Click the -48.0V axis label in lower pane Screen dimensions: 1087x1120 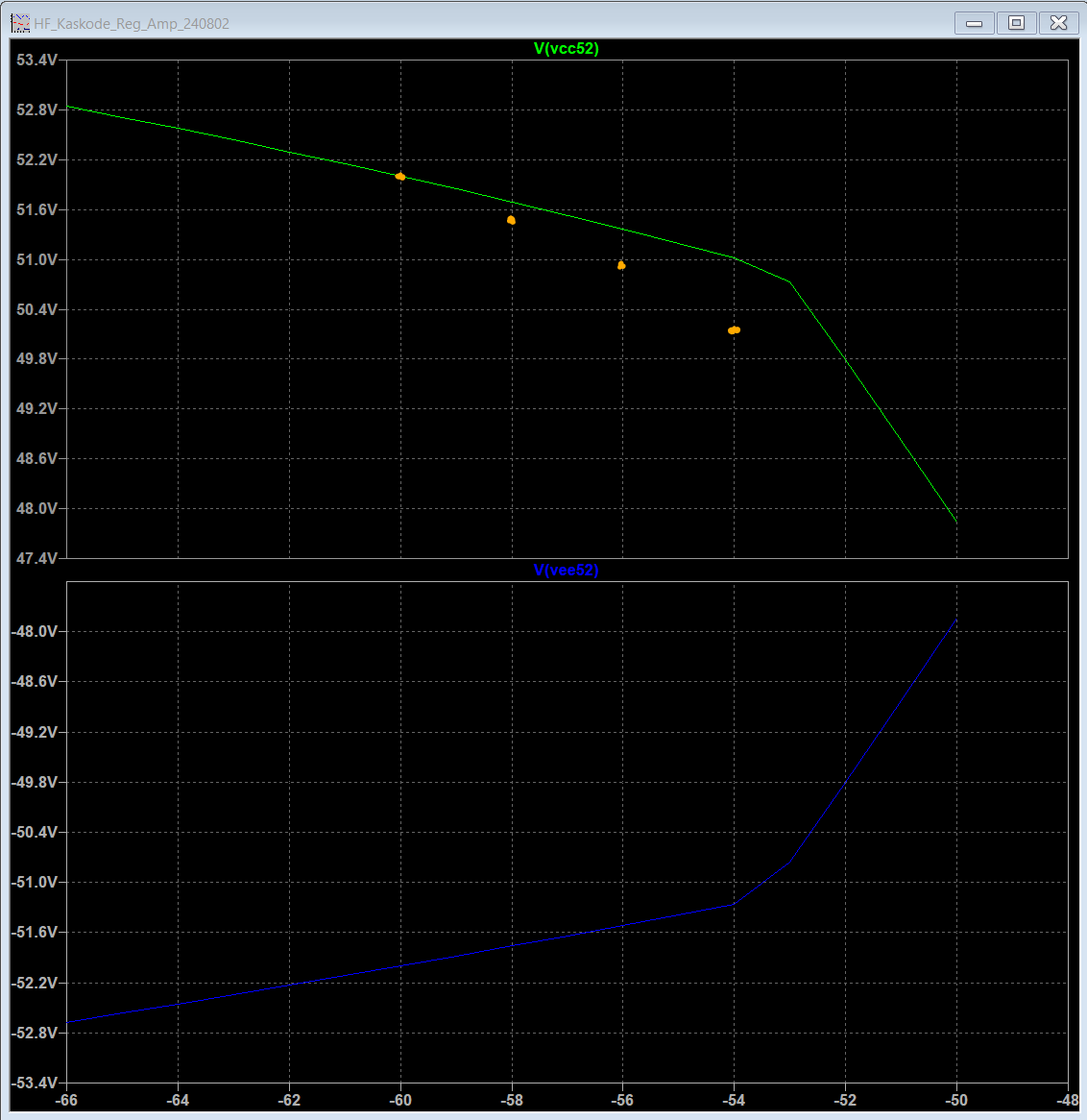[35, 631]
